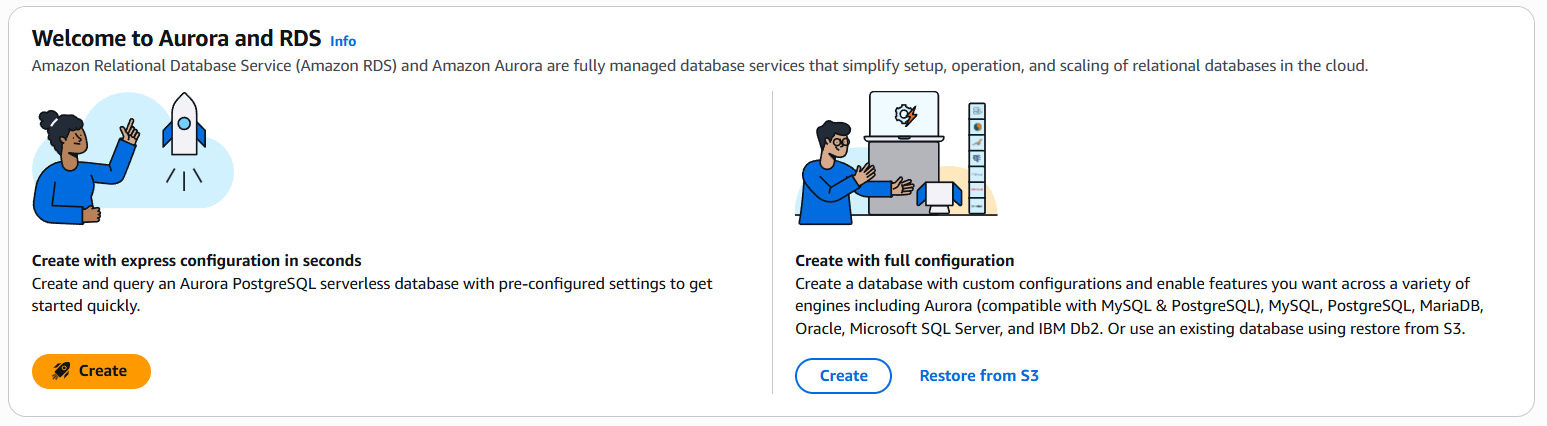Click the gear icon on the illustrated laptop screen

pos(905,114)
